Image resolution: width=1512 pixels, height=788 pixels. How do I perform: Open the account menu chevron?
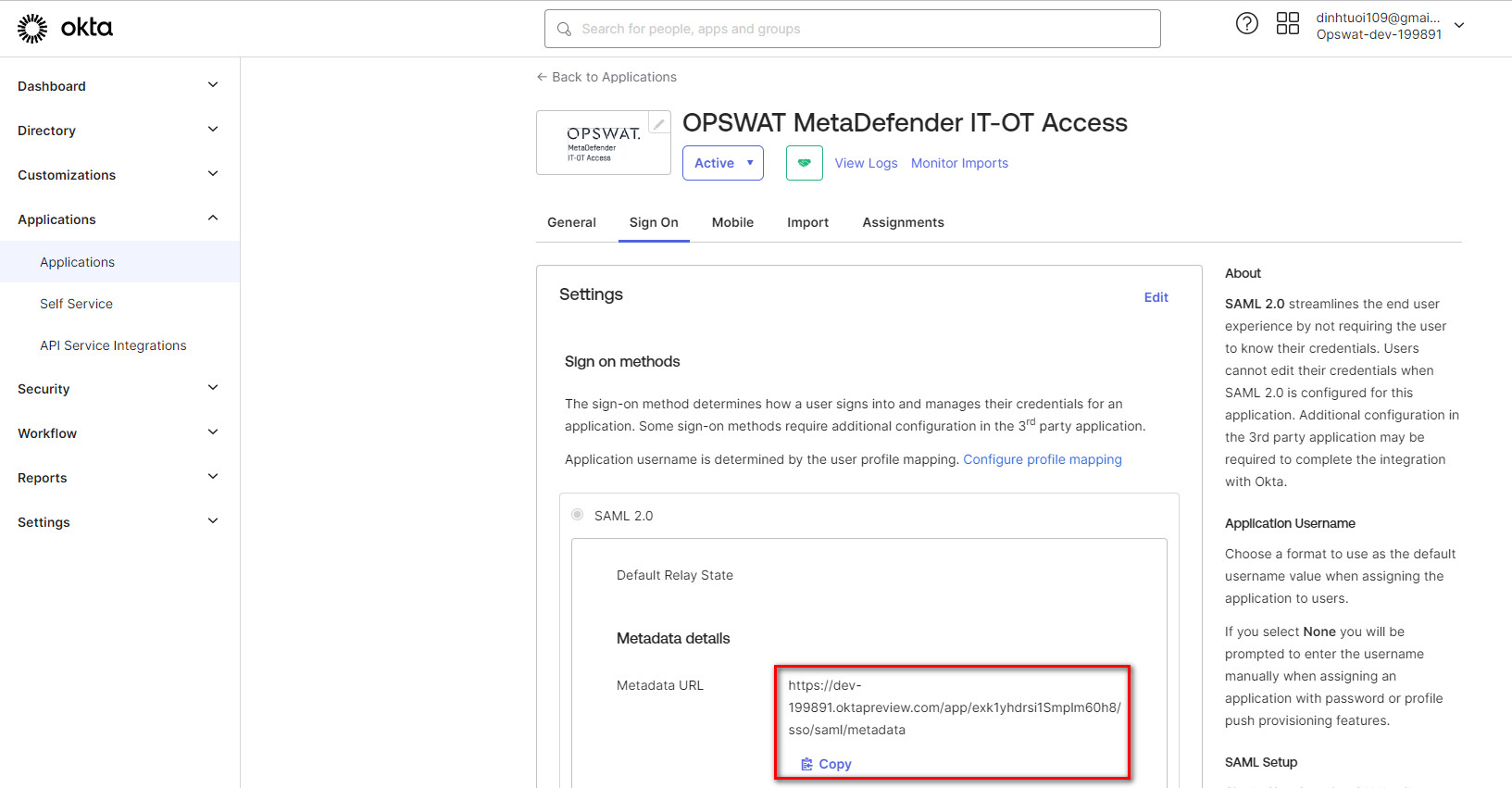1459,26
